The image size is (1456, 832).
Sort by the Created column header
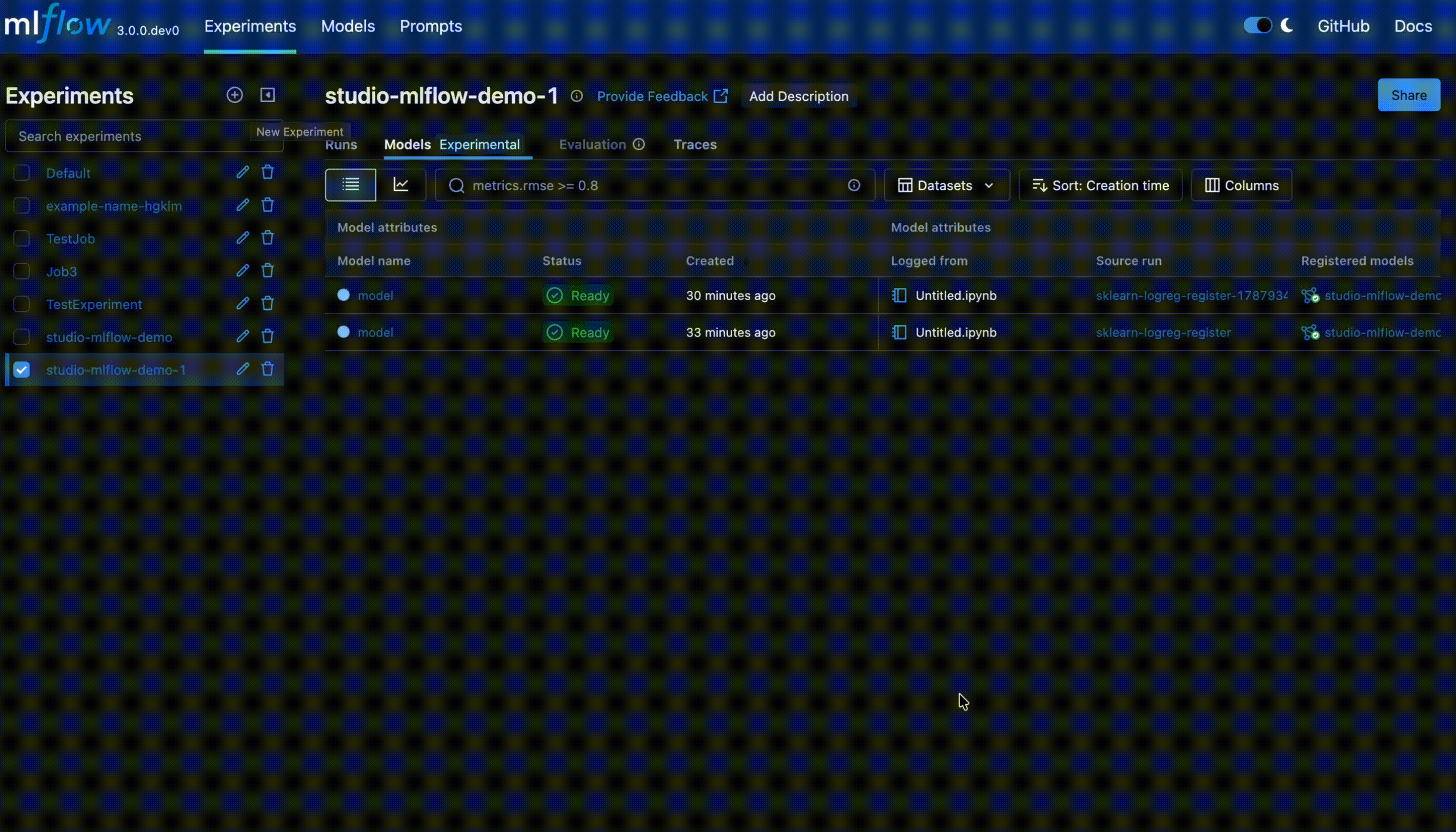coord(710,261)
